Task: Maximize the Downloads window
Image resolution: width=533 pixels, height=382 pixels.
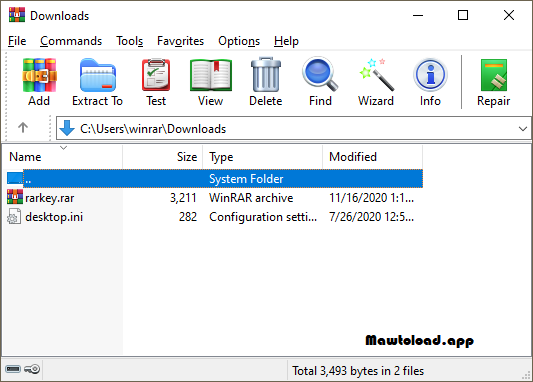Action: (x=463, y=15)
